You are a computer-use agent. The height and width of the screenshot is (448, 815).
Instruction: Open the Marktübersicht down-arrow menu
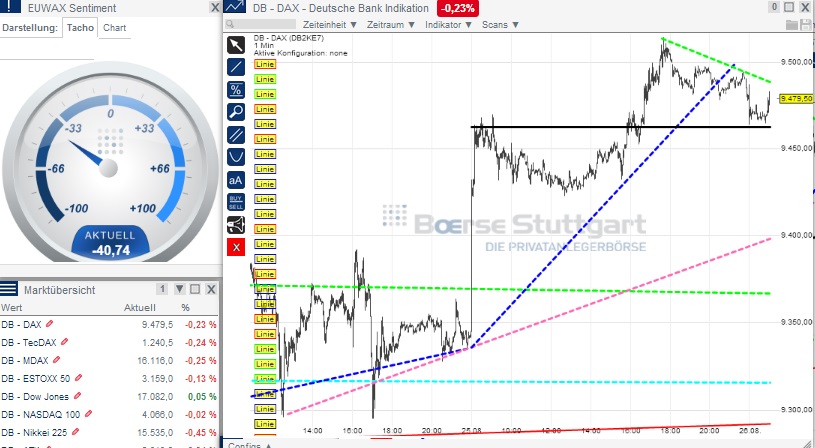tap(179, 289)
